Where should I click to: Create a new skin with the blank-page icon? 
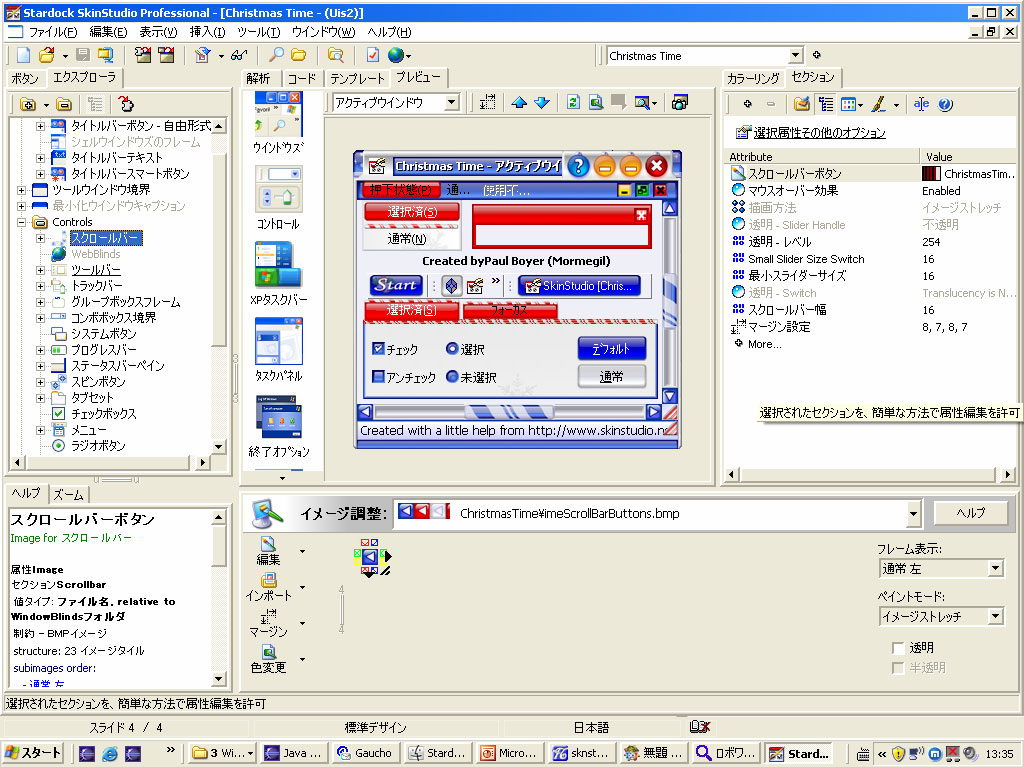pos(24,56)
